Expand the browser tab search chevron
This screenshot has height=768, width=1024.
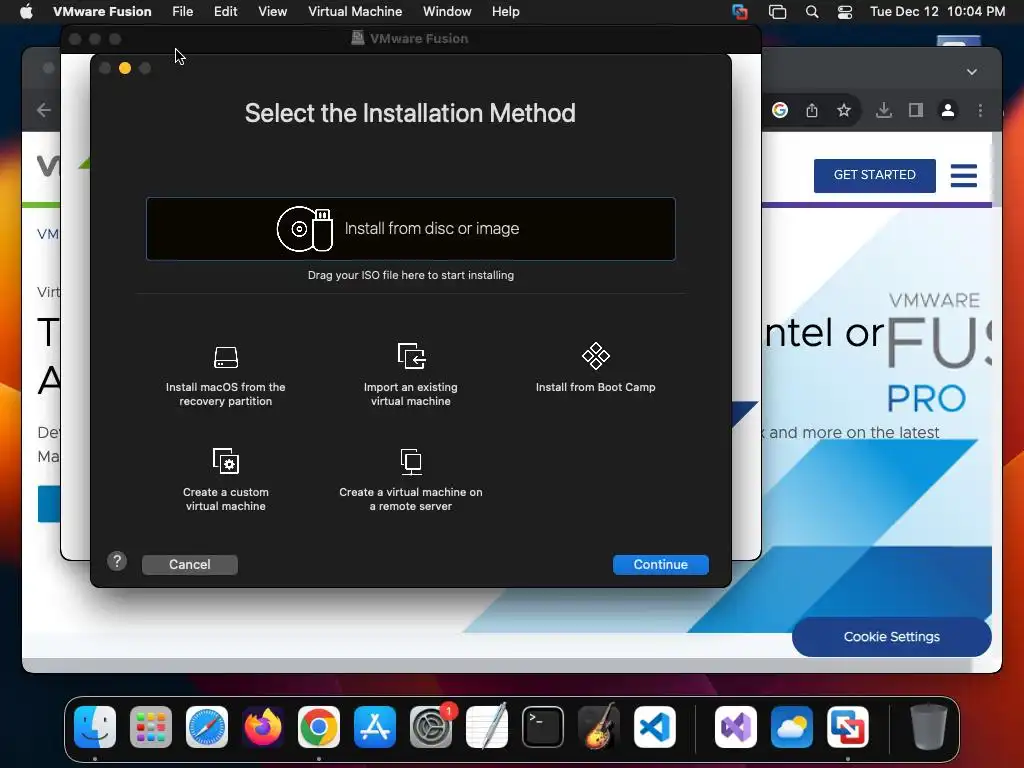pyautogui.click(x=972, y=72)
